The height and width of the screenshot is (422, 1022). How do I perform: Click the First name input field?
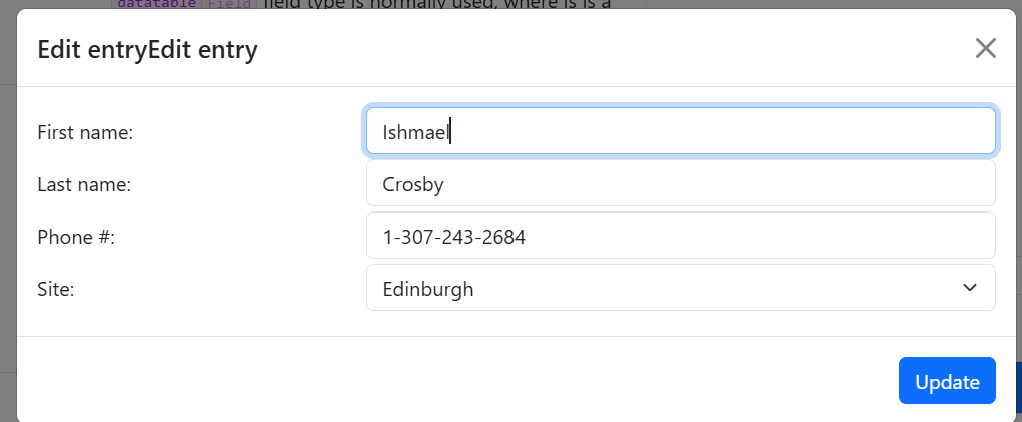coord(680,131)
